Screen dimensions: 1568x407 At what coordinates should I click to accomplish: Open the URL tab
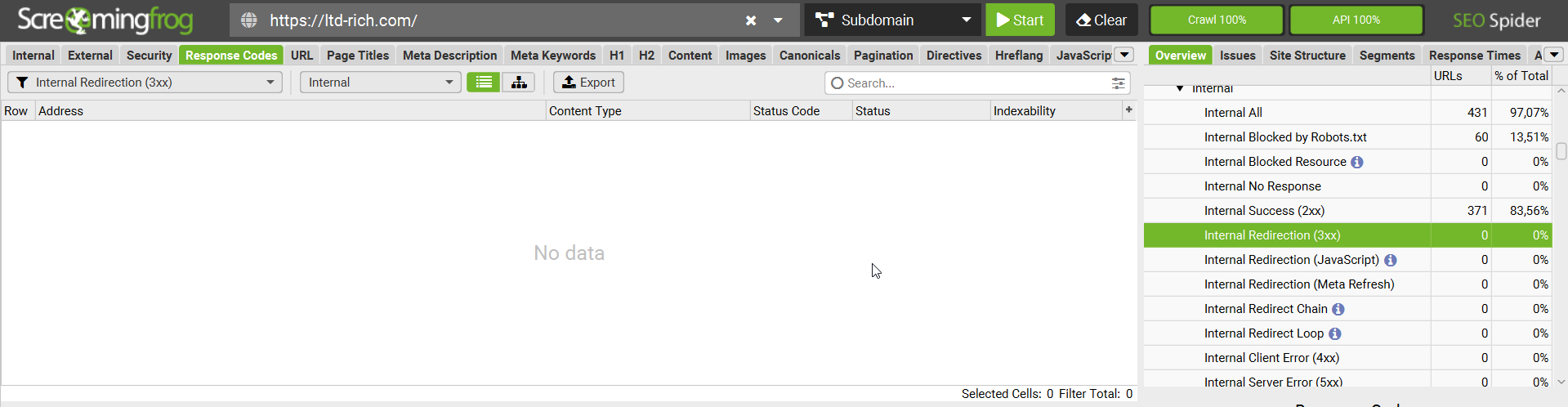coord(302,55)
